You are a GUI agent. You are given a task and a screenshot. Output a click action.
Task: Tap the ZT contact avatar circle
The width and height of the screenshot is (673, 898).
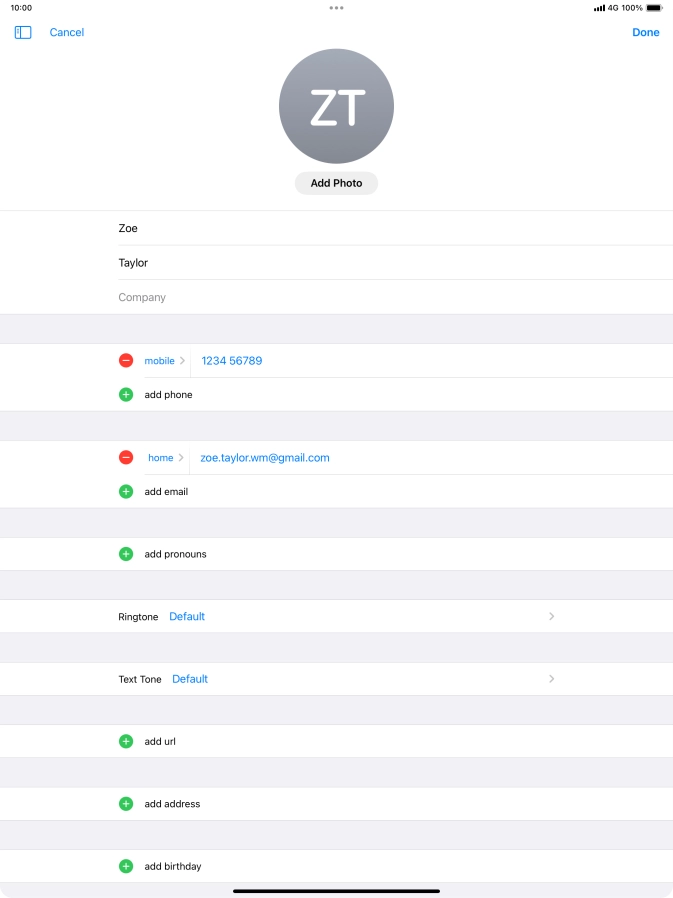coord(336,107)
